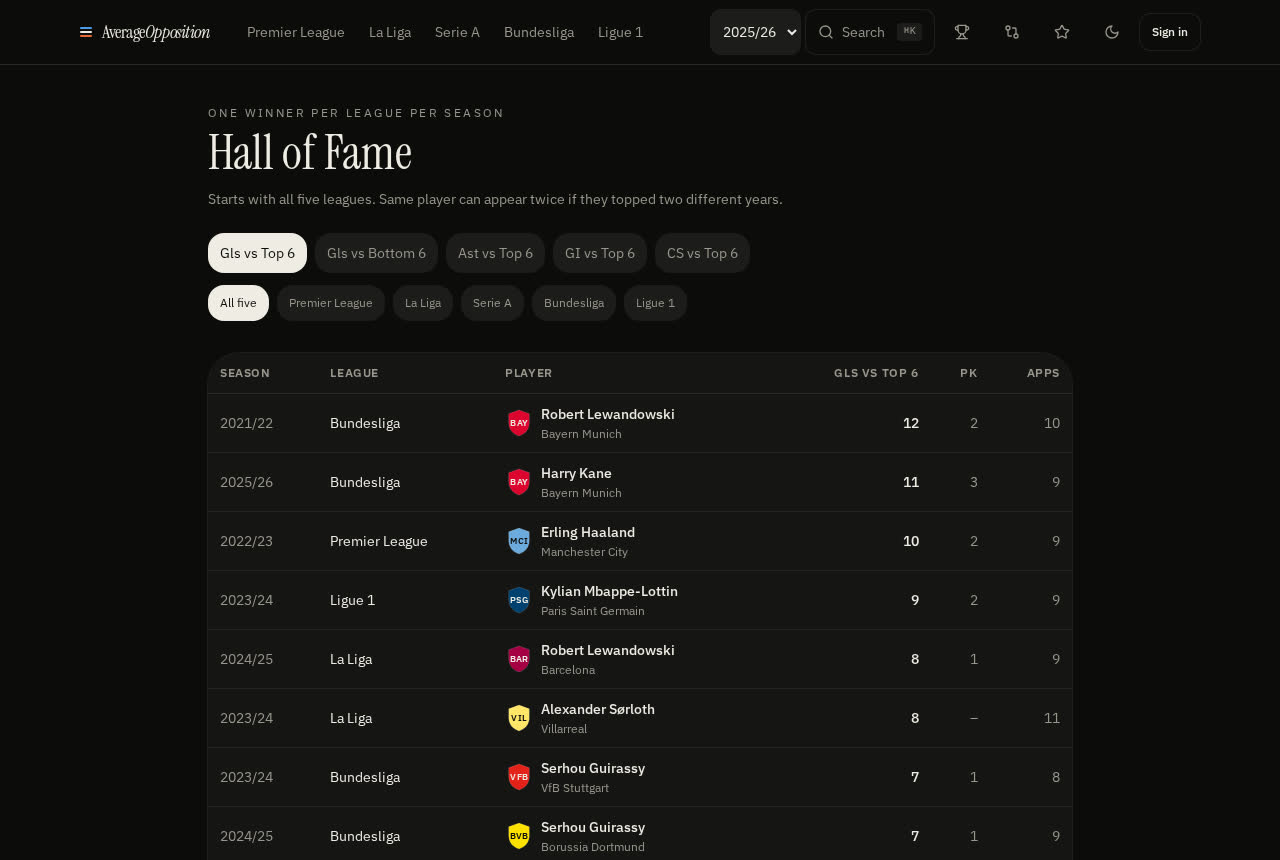Open Alexander Sørloth player link
The width and height of the screenshot is (1280, 860).
point(598,709)
